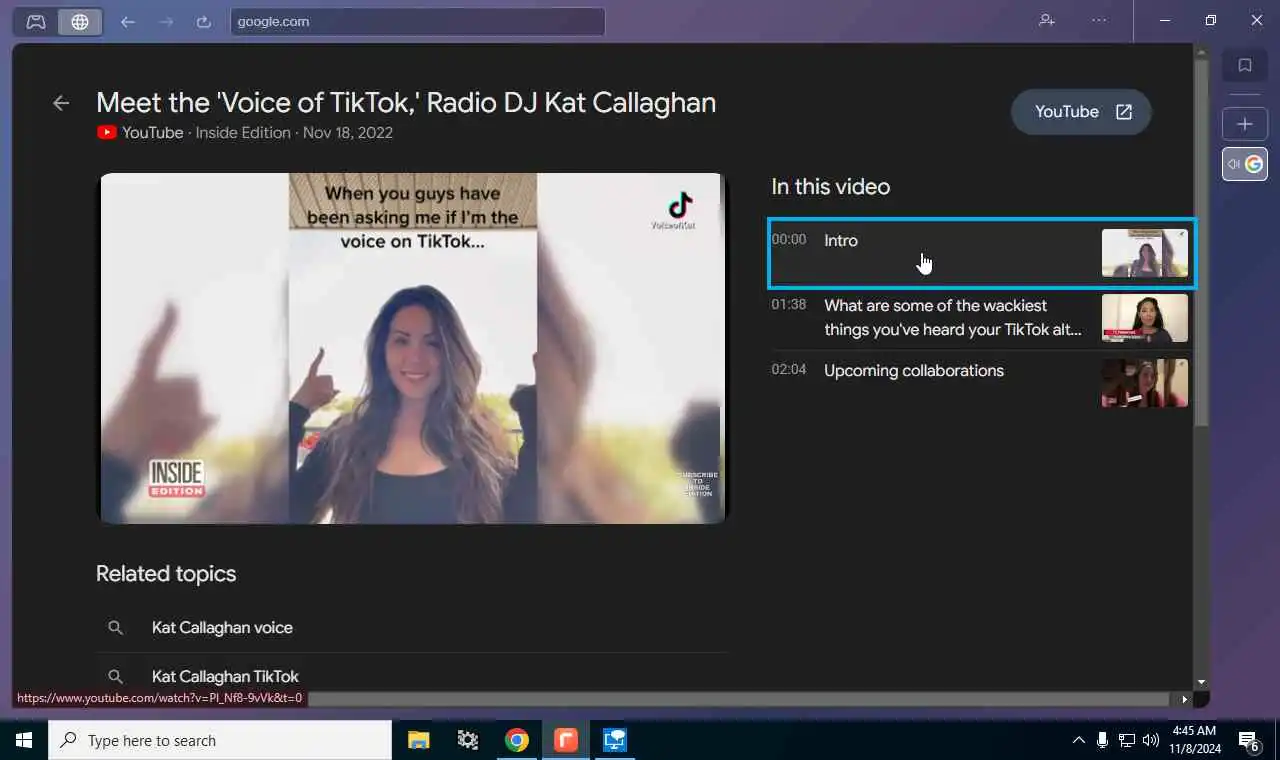The height and width of the screenshot is (760, 1280).
Task: Open network status tray icon
Action: tap(1127, 740)
